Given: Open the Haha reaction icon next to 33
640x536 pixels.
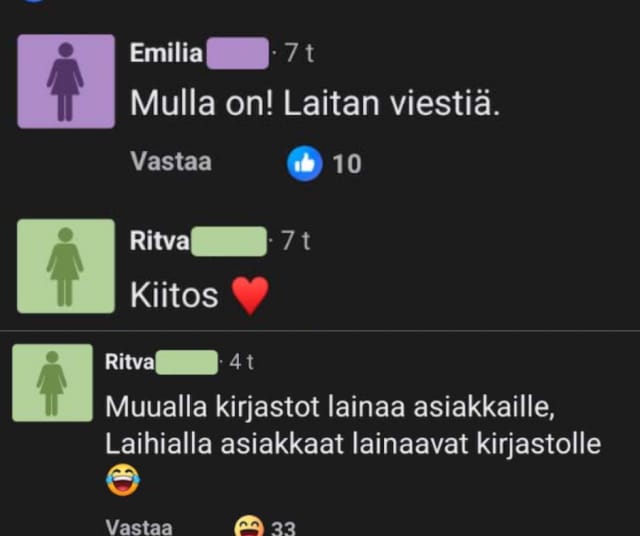Looking at the screenshot, I should tap(249, 526).
